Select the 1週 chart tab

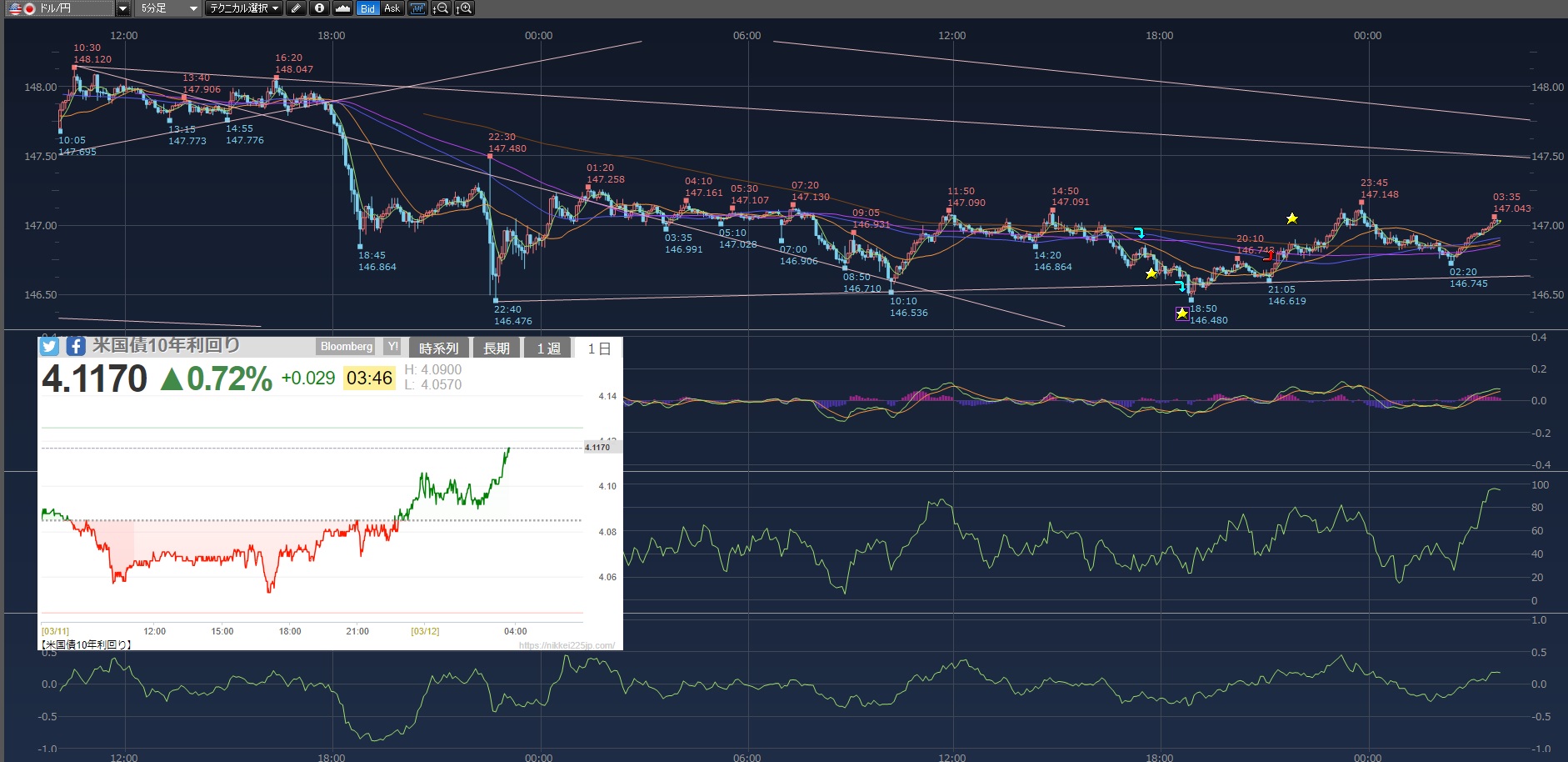coord(548,348)
